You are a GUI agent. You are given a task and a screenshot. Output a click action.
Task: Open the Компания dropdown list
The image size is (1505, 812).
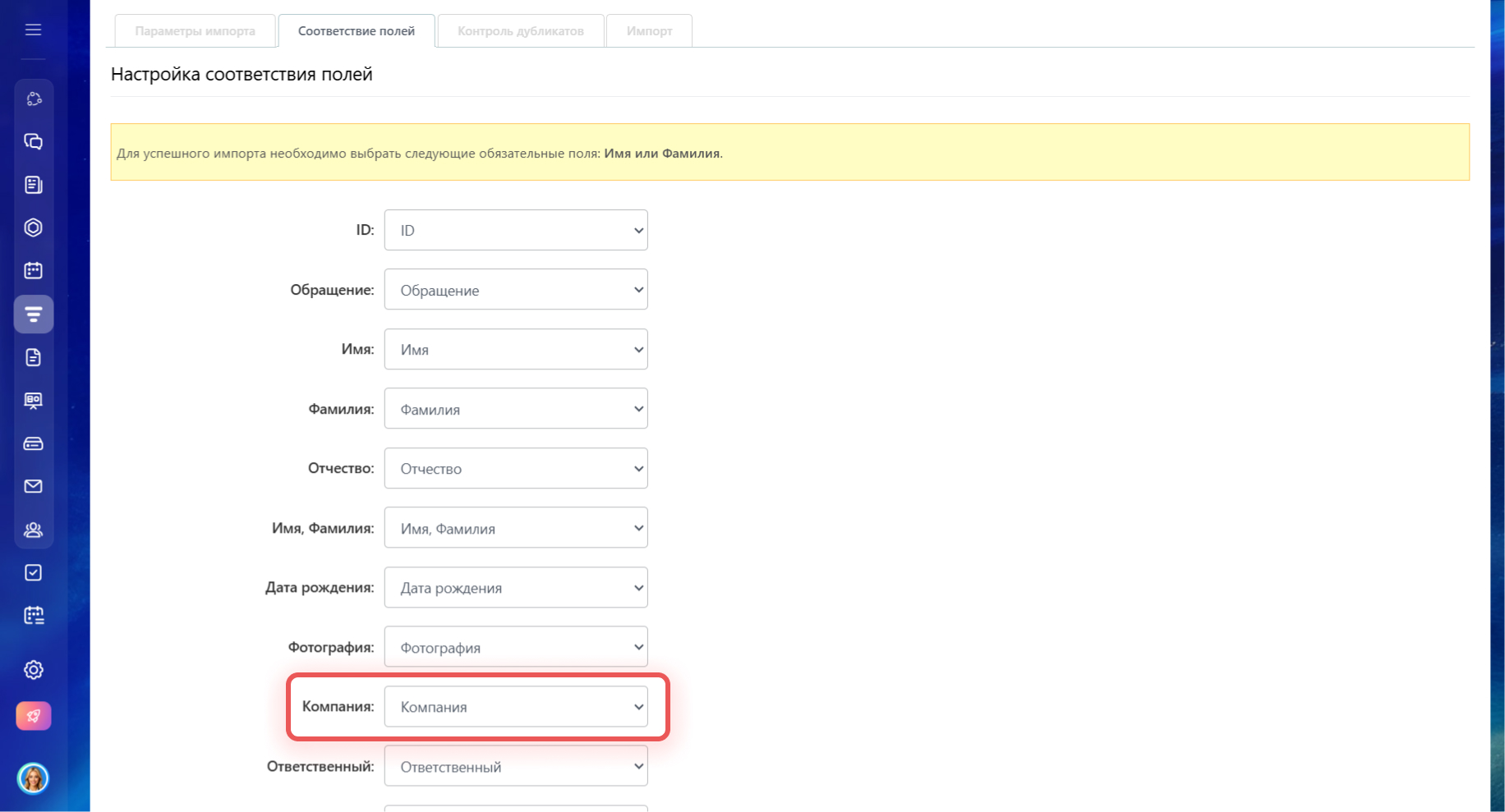tap(516, 707)
